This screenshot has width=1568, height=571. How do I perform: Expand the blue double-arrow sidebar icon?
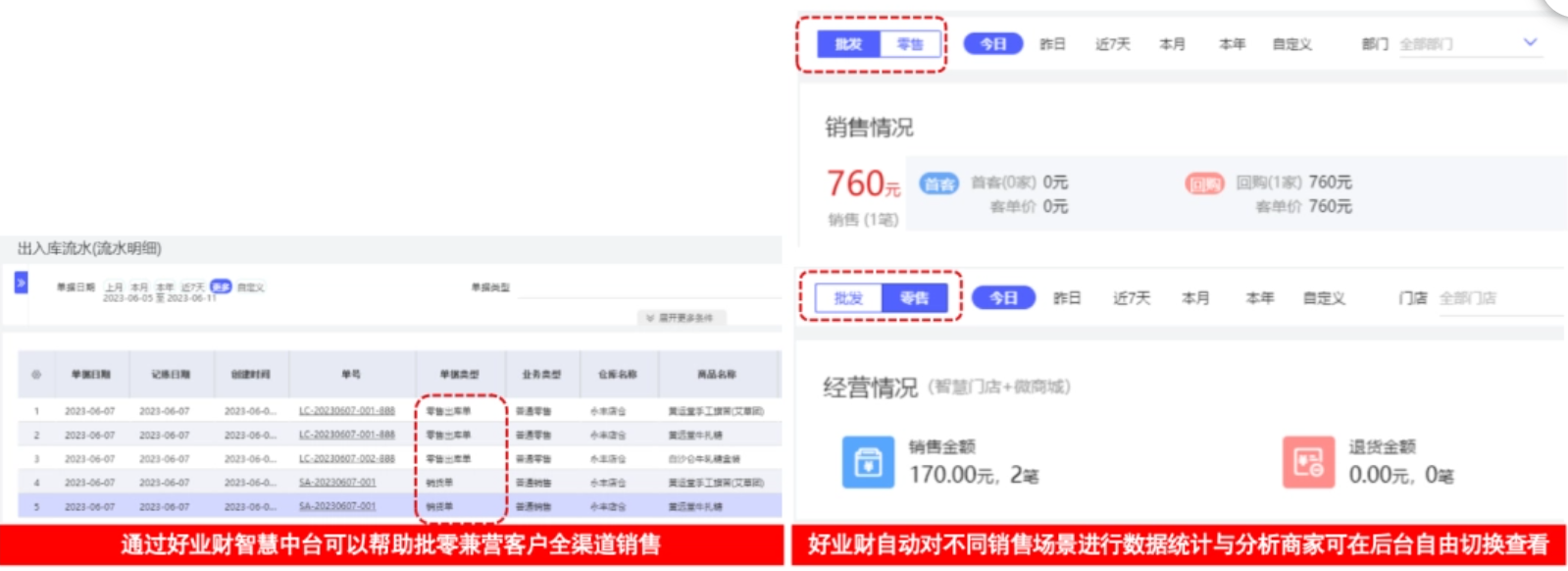[21, 284]
